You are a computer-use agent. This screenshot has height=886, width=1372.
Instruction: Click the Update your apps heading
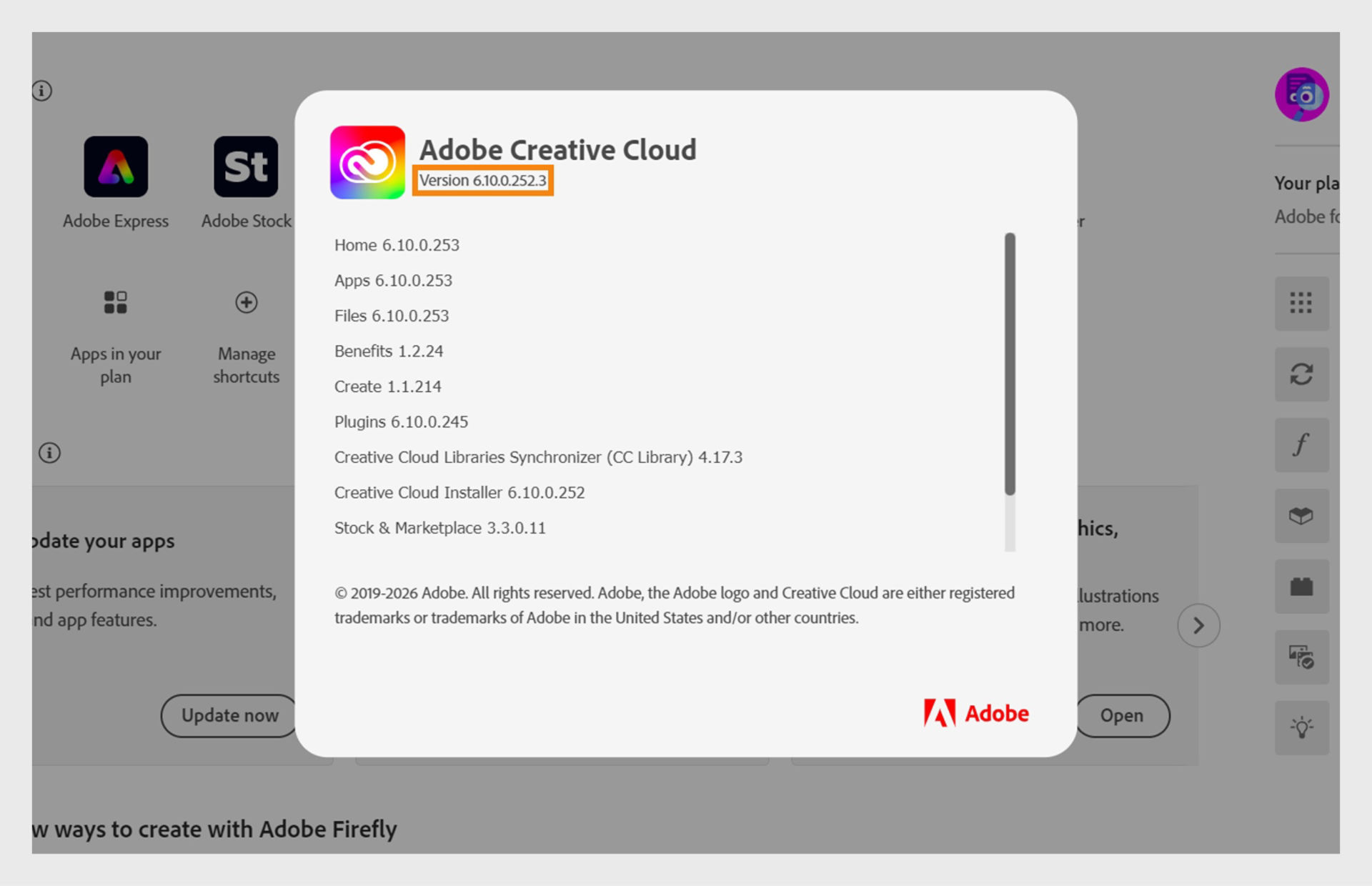[104, 541]
